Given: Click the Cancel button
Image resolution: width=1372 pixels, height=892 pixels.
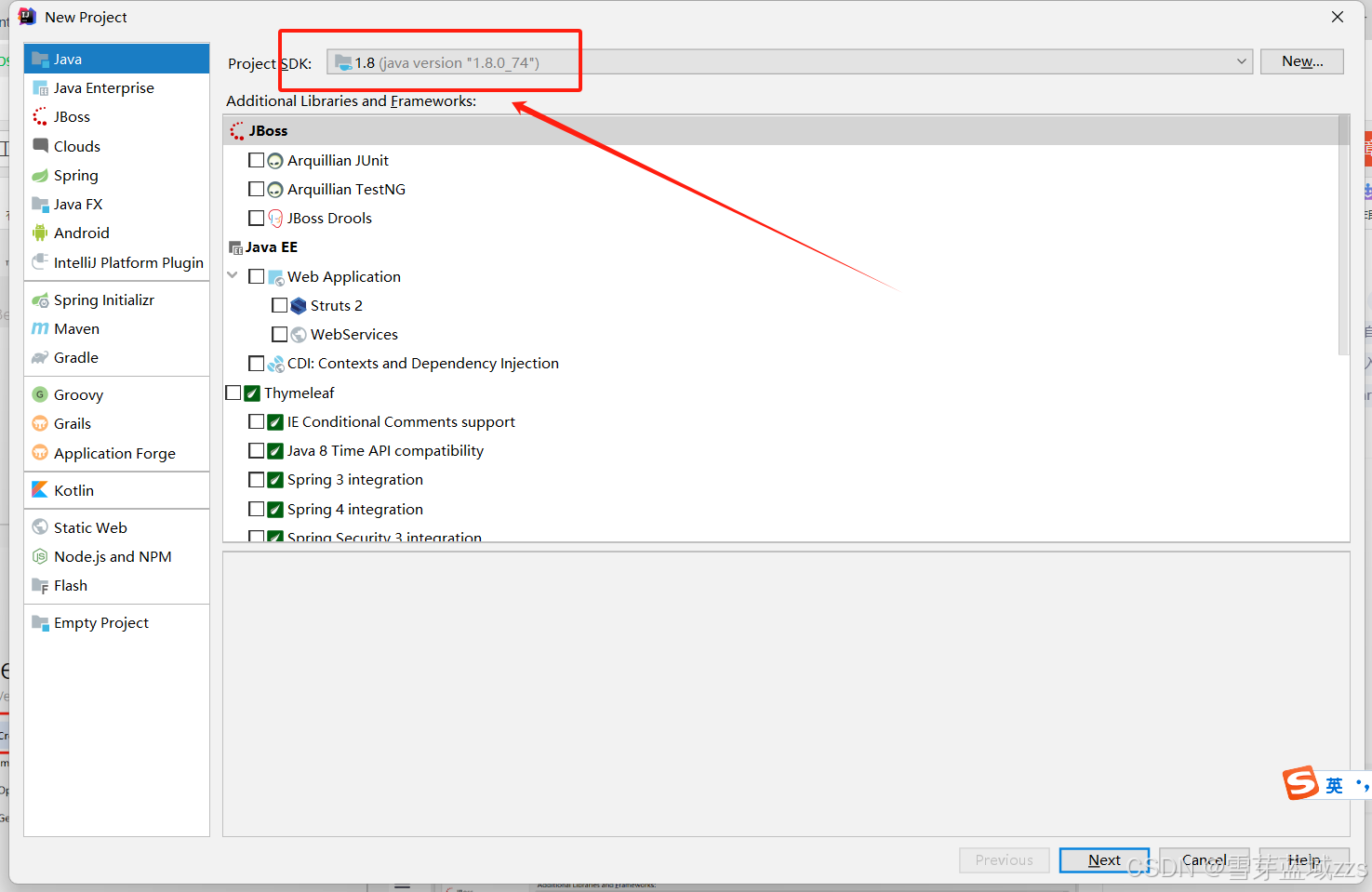Looking at the screenshot, I should click(1204, 860).
